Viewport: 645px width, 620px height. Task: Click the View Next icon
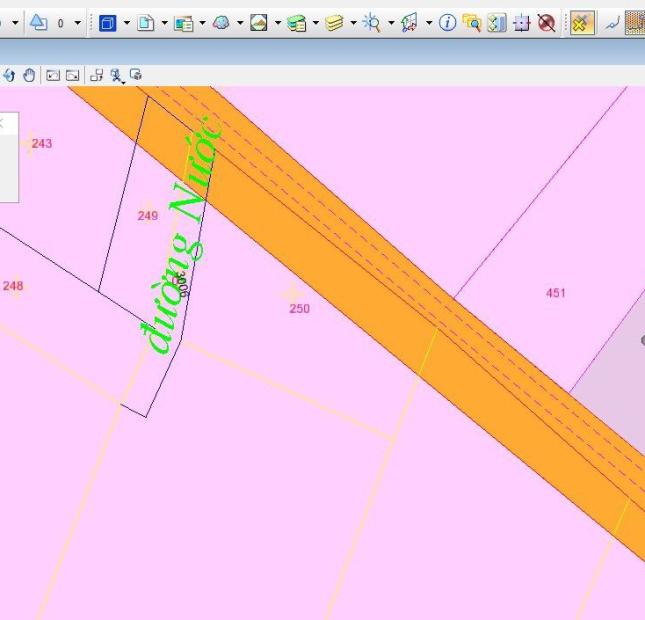[x=72, y=75]
